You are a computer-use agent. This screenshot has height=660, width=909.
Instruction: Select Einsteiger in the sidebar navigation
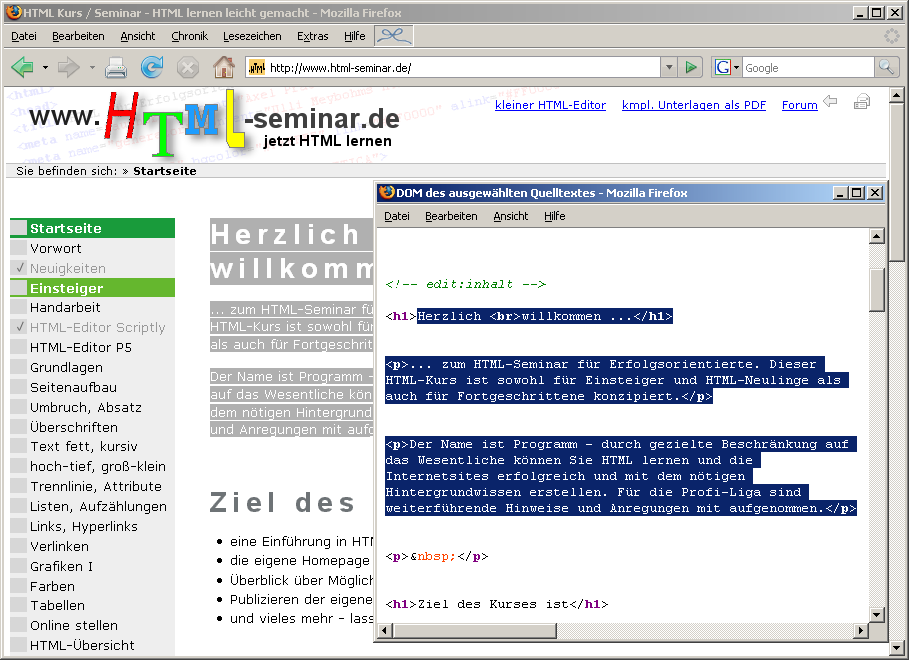[x=93, y=288]
